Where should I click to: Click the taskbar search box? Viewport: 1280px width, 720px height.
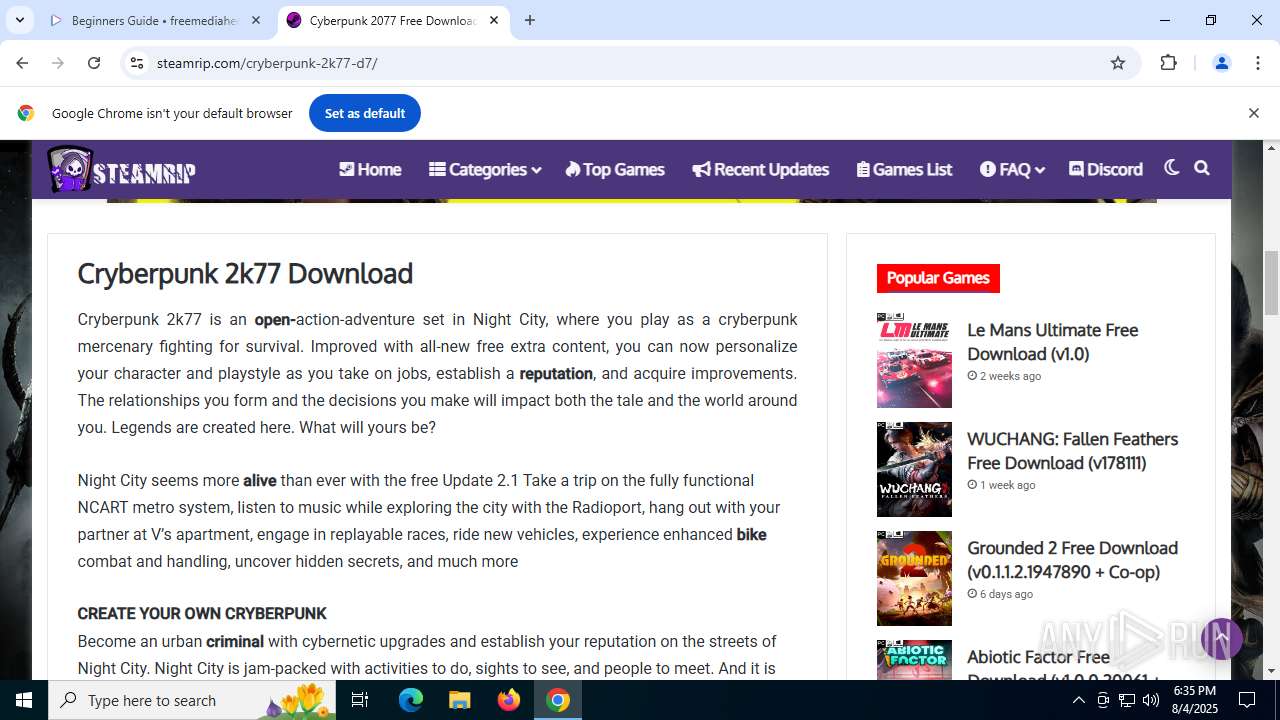click(193, 700)
